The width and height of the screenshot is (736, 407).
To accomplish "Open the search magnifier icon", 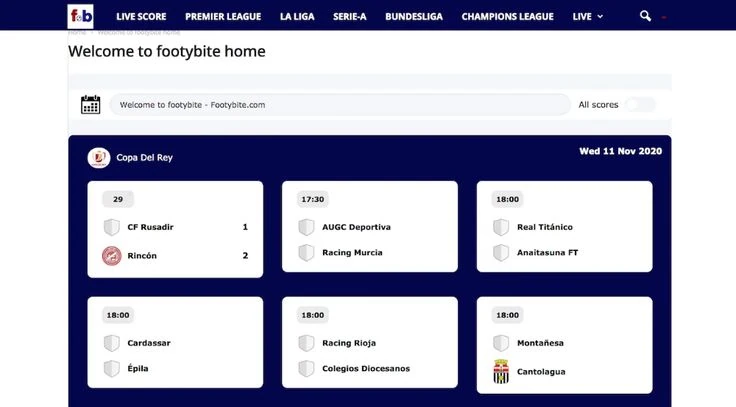I will click(x=645, y=16).
